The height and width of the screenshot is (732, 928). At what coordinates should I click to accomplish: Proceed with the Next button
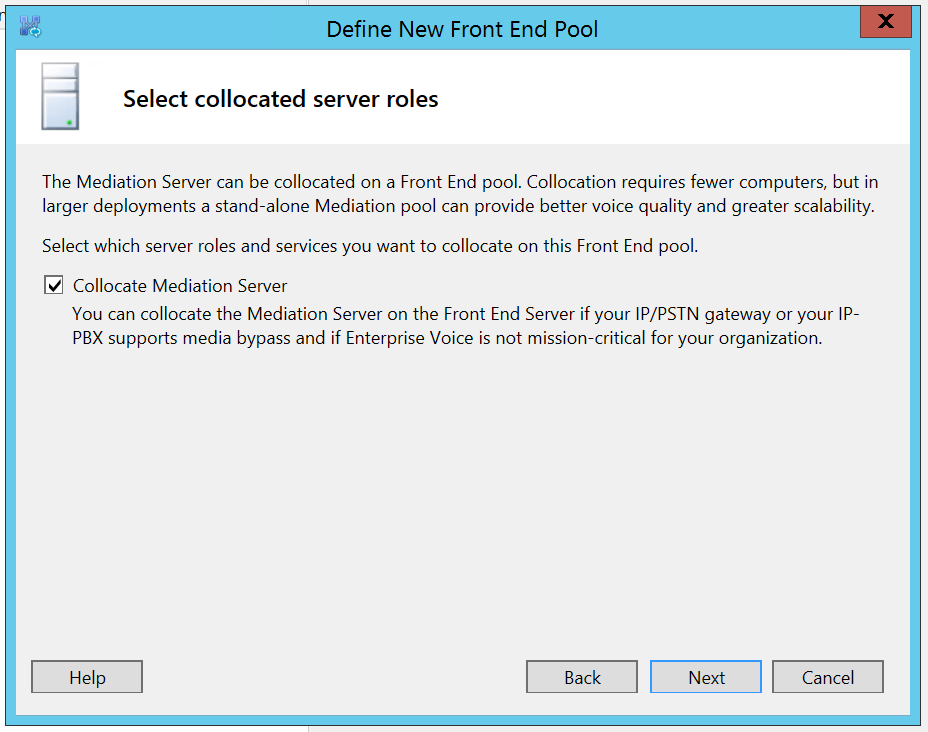point(706,677)
